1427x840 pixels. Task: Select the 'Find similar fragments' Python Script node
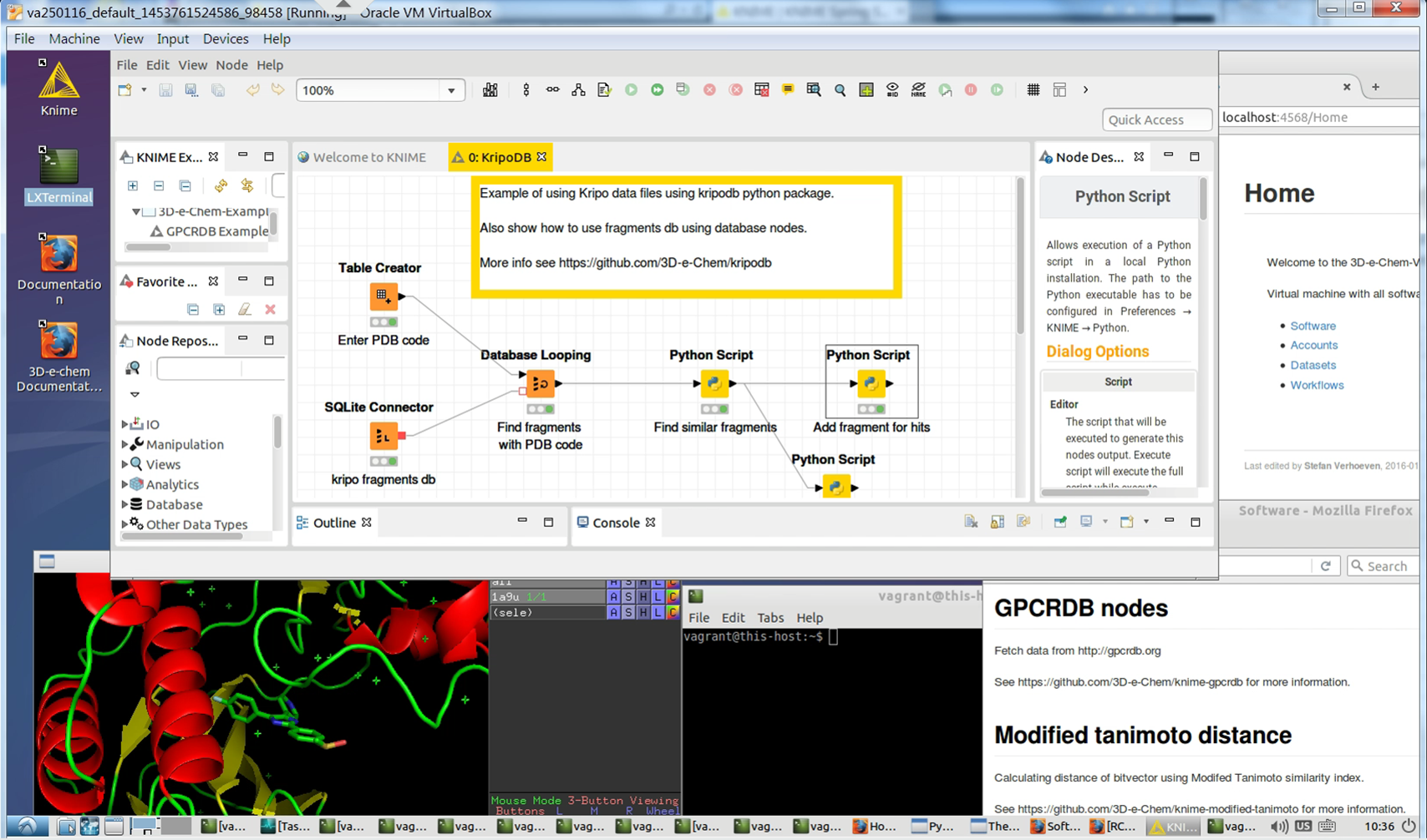coord(713,383)
